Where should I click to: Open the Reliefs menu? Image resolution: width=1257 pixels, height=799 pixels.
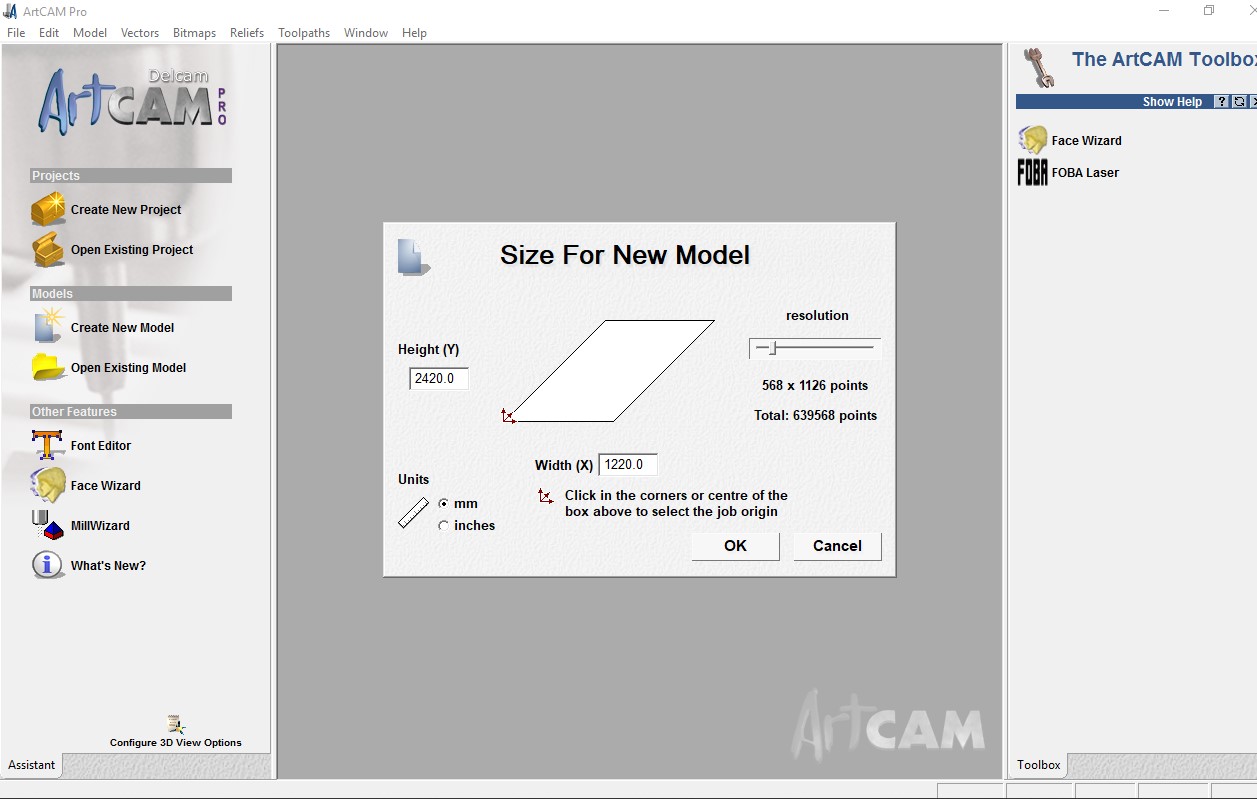click(247, 32)
